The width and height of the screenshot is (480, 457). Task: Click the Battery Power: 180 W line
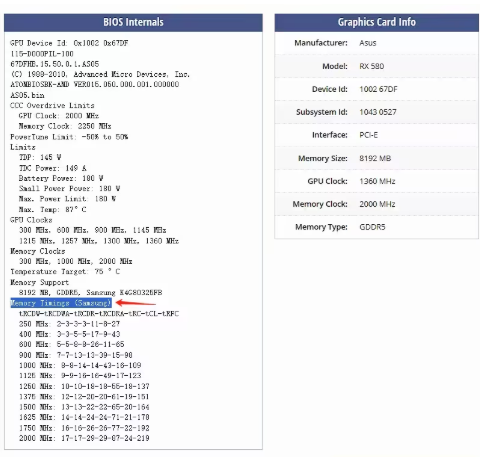pos(61,178)
